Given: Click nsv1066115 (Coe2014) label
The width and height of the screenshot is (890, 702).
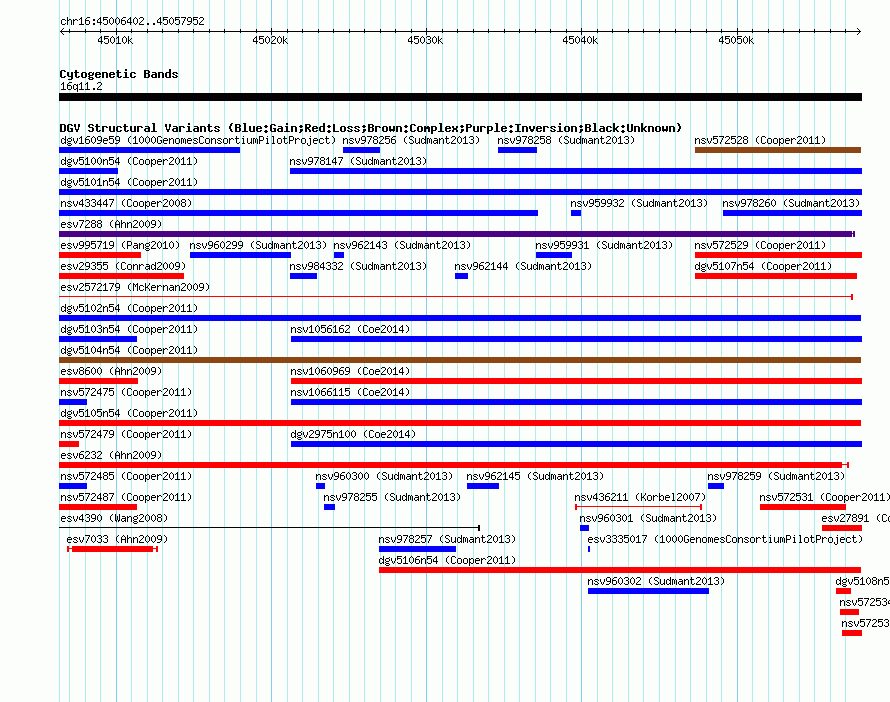Looking at the screenshot, I should click(350, 392).
